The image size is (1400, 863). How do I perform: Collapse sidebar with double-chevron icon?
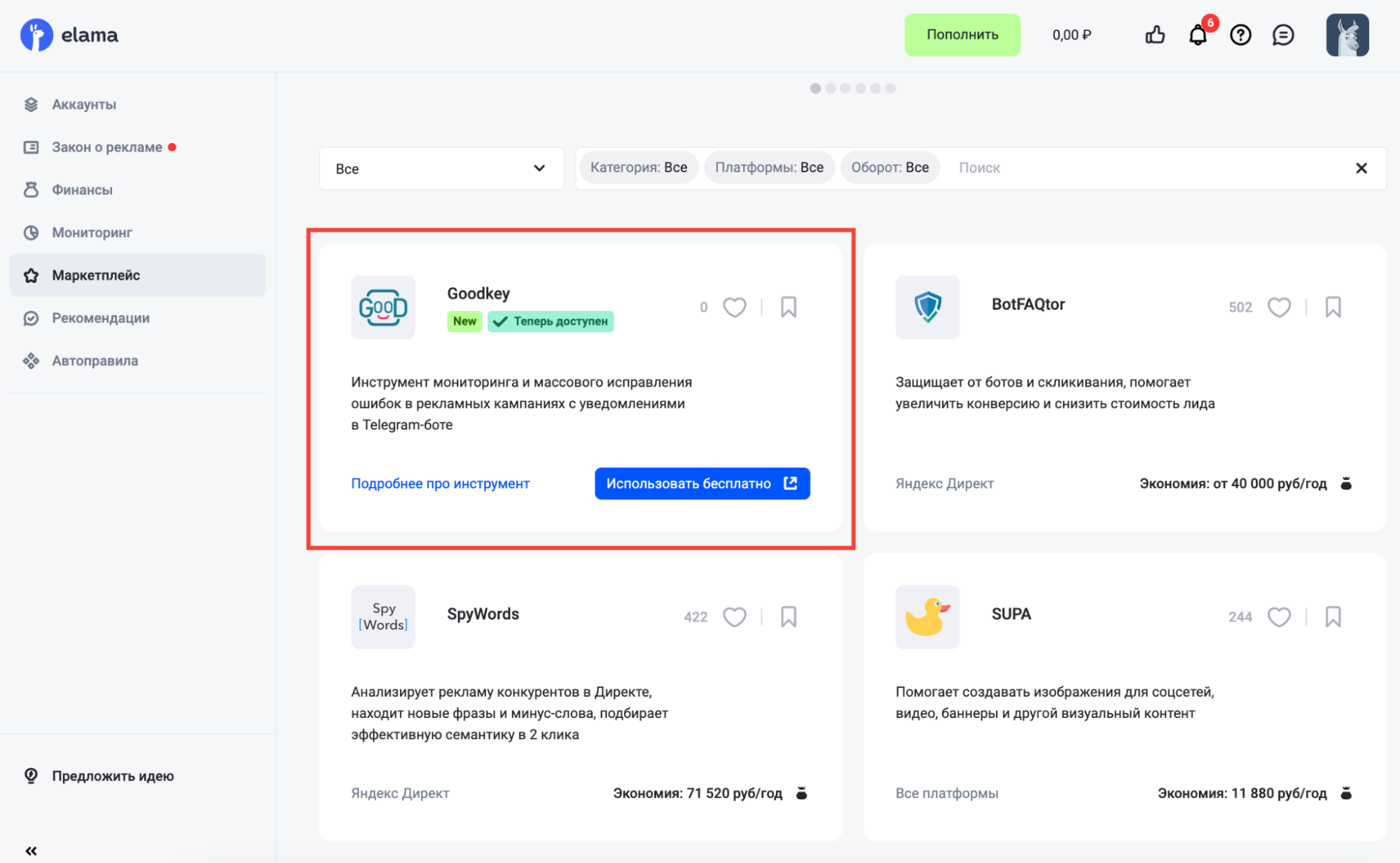(31, 850)
